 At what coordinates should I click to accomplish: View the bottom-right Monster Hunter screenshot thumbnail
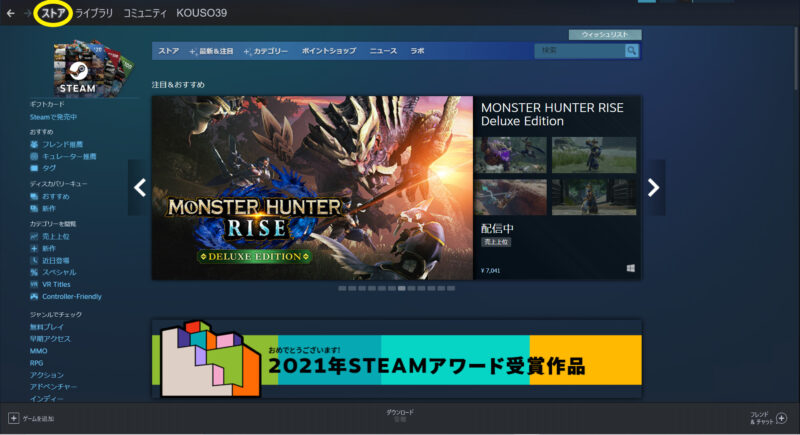[594, 197]
